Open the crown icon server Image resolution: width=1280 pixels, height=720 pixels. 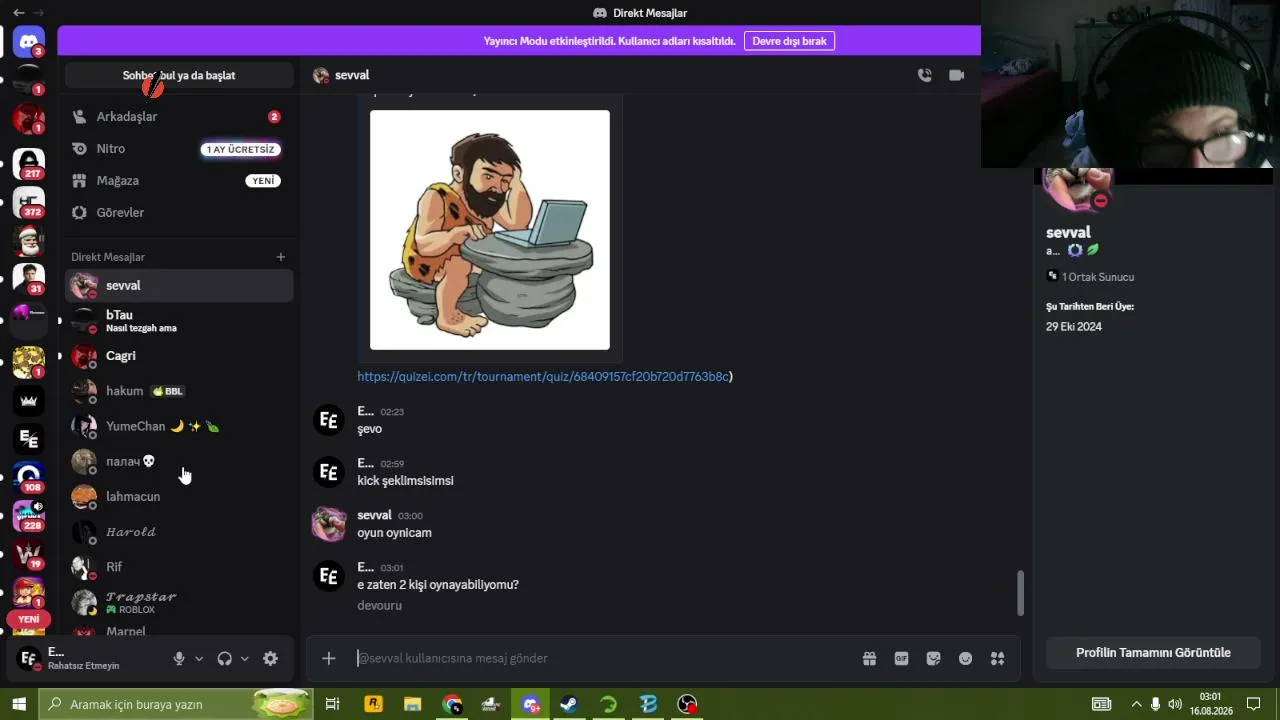coord(29,401)
